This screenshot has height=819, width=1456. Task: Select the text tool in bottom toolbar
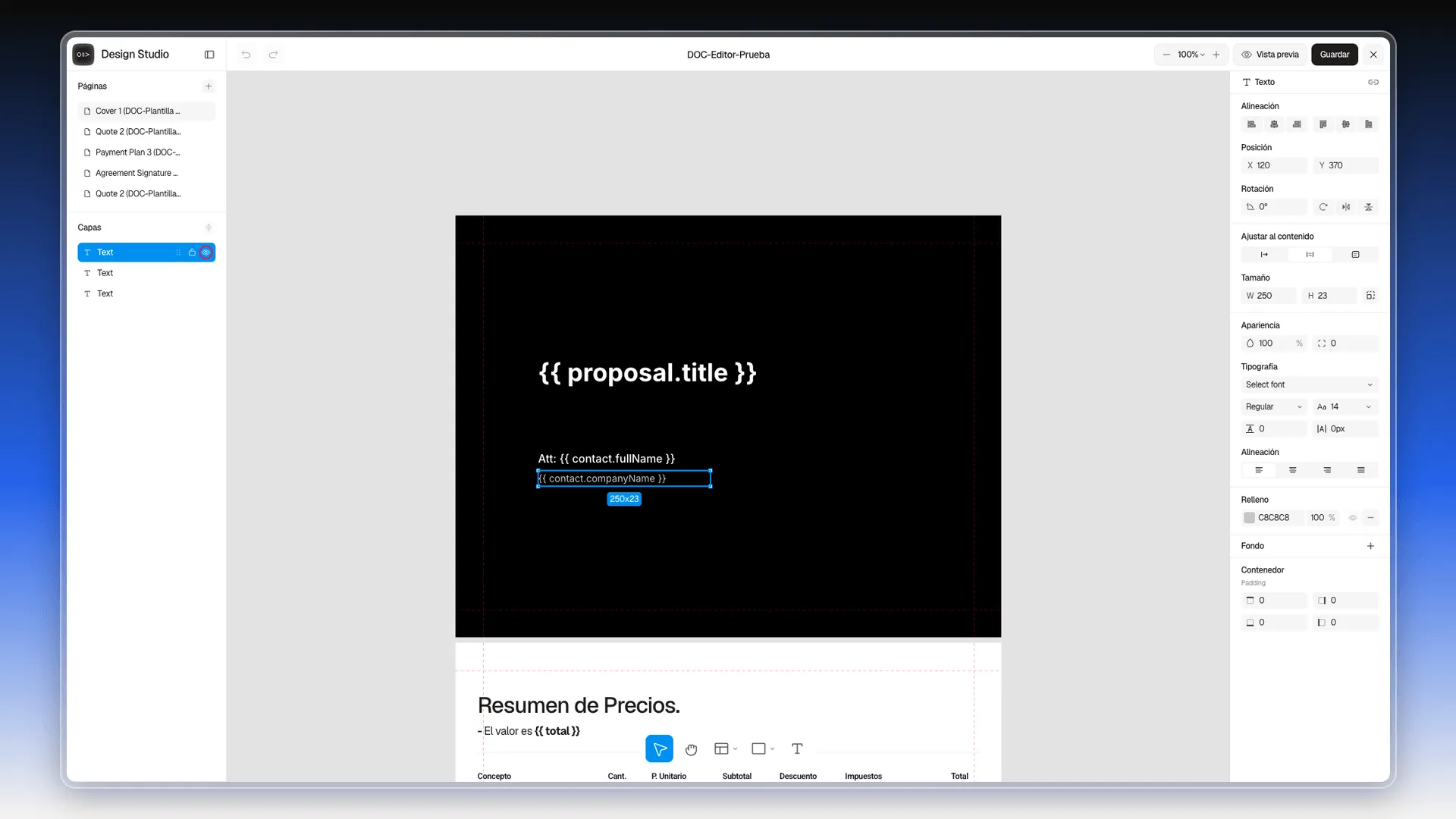pyautogui.click(x=797, y=749)
